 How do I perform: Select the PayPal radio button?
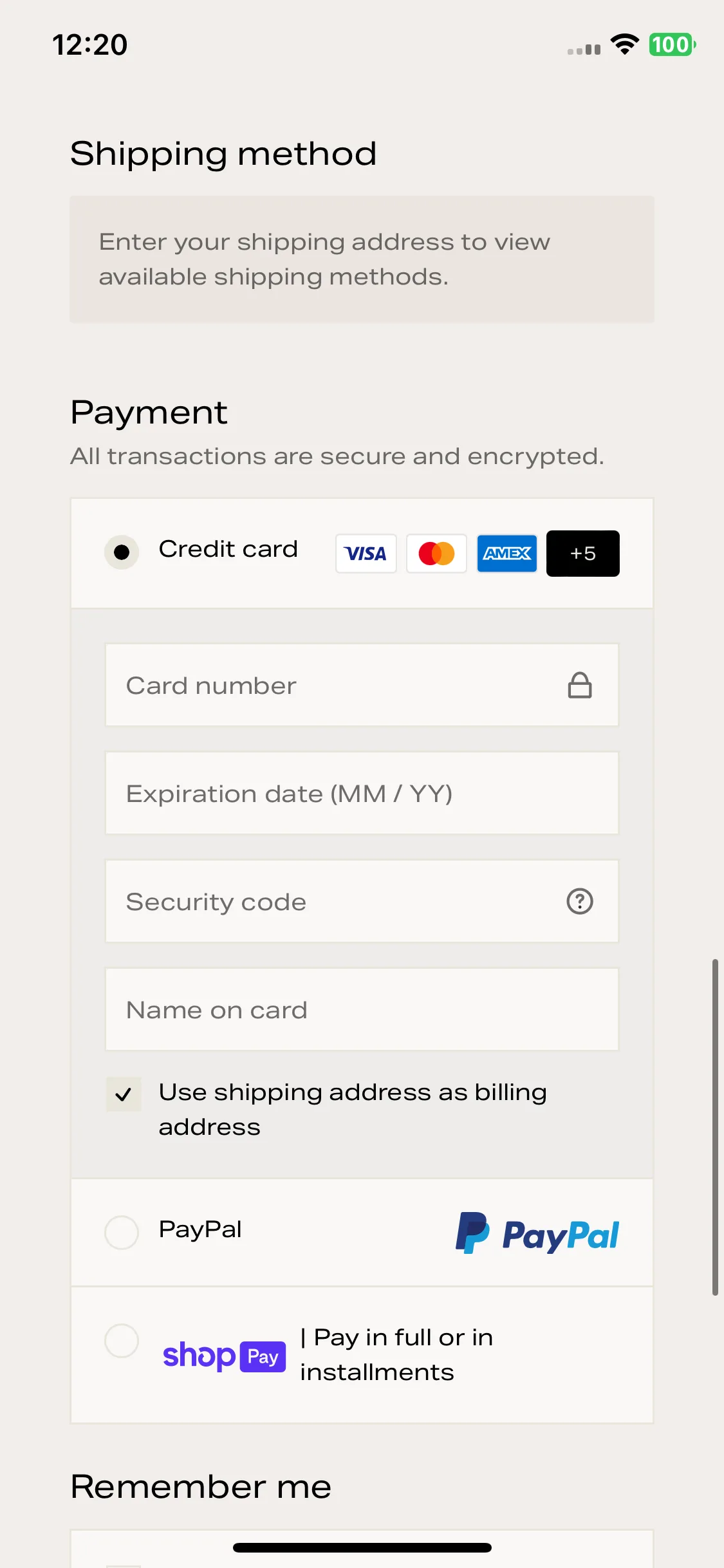tap(122, 1233)
